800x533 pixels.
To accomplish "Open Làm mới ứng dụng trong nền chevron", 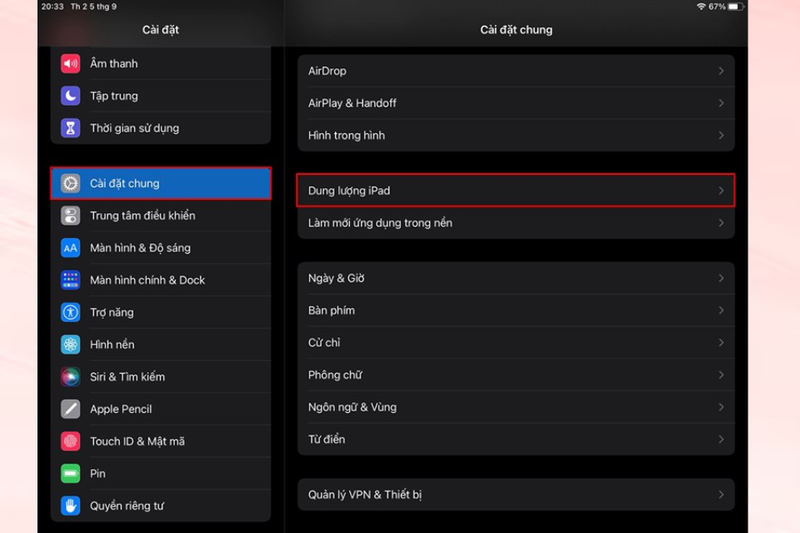I will 721,223.
